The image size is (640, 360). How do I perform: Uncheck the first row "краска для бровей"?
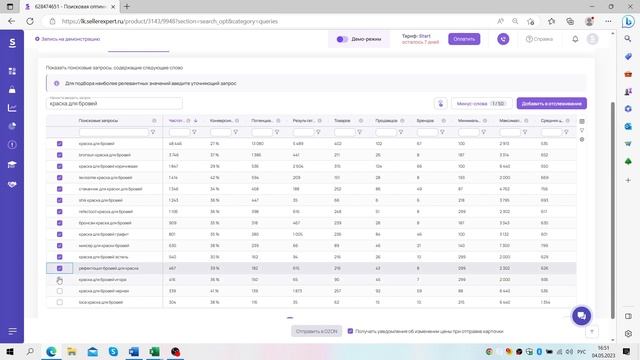click(60, 144)
